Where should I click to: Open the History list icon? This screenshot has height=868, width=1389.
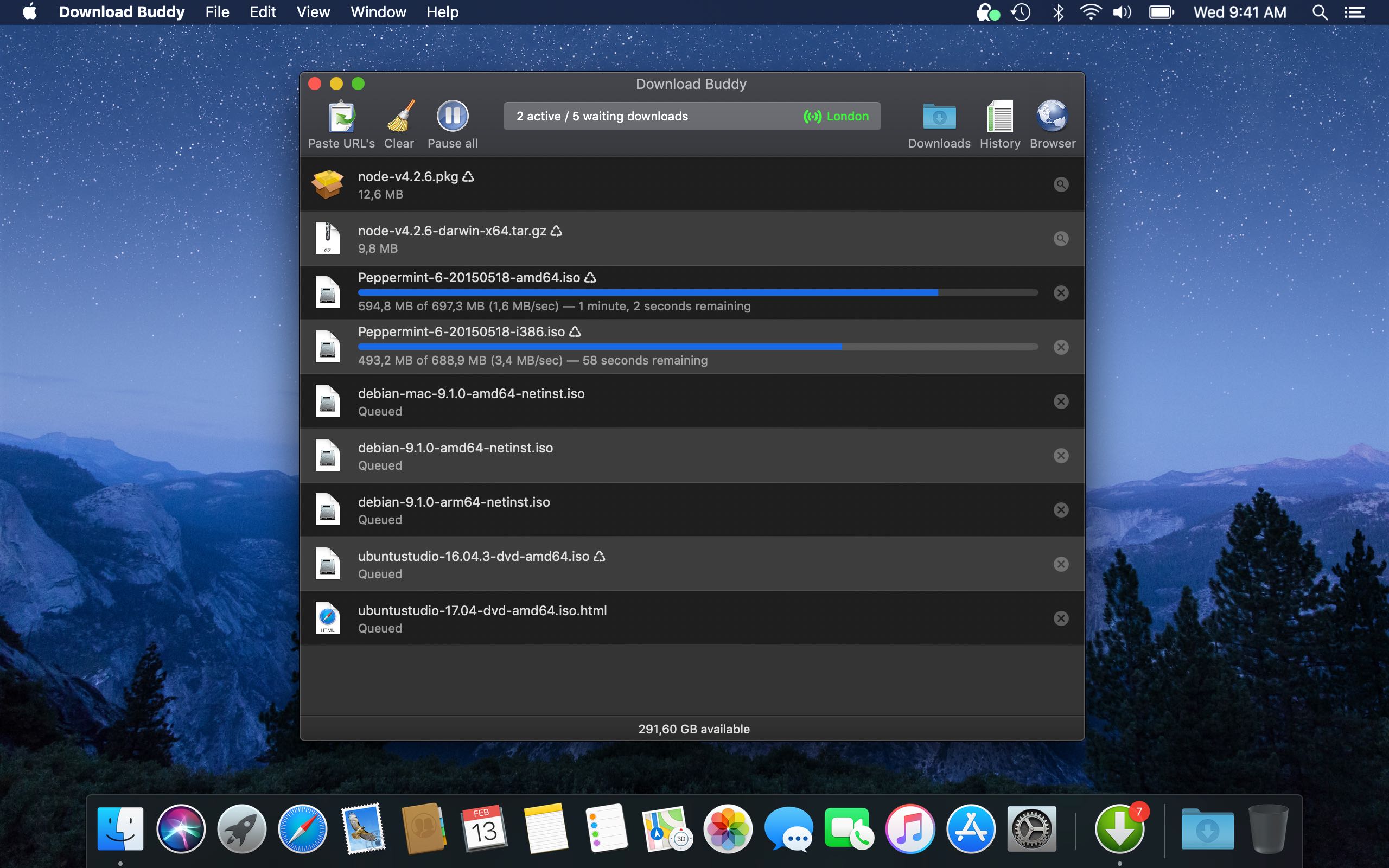click(1000, 116)
